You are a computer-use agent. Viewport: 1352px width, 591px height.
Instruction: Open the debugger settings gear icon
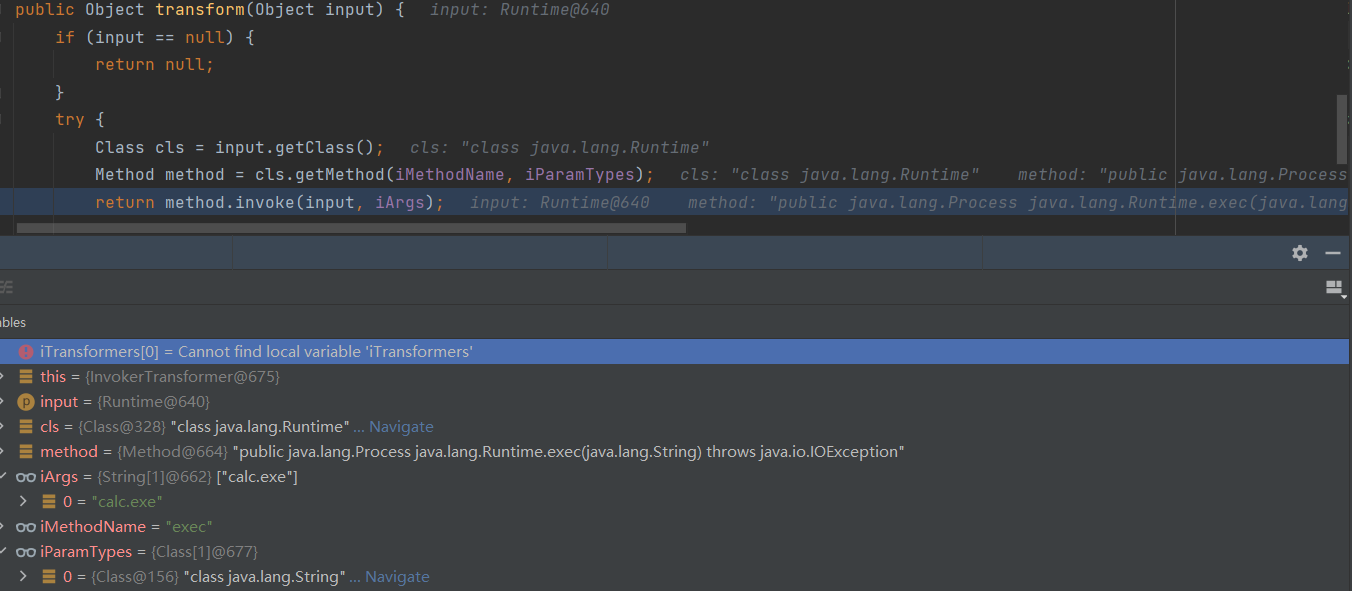point(1299,253)
